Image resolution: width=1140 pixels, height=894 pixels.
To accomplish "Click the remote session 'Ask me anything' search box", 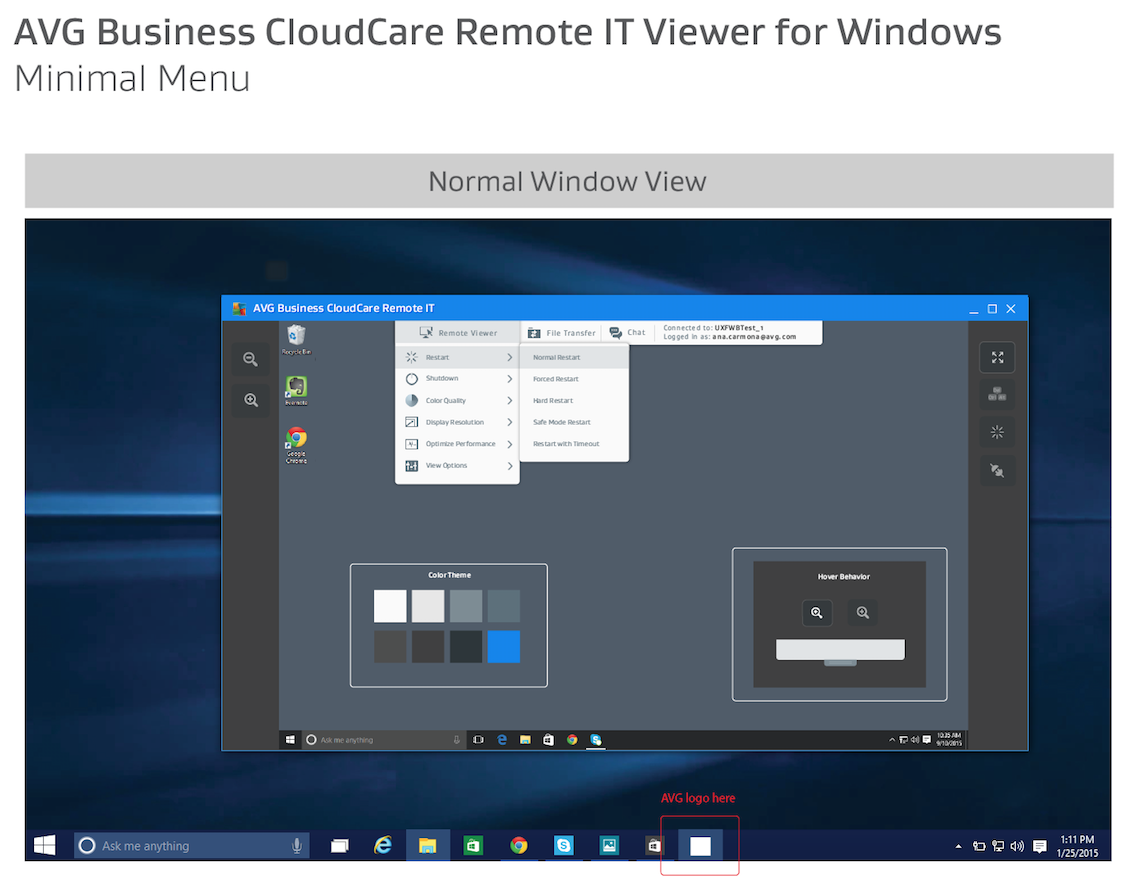I will click(384, 740).
